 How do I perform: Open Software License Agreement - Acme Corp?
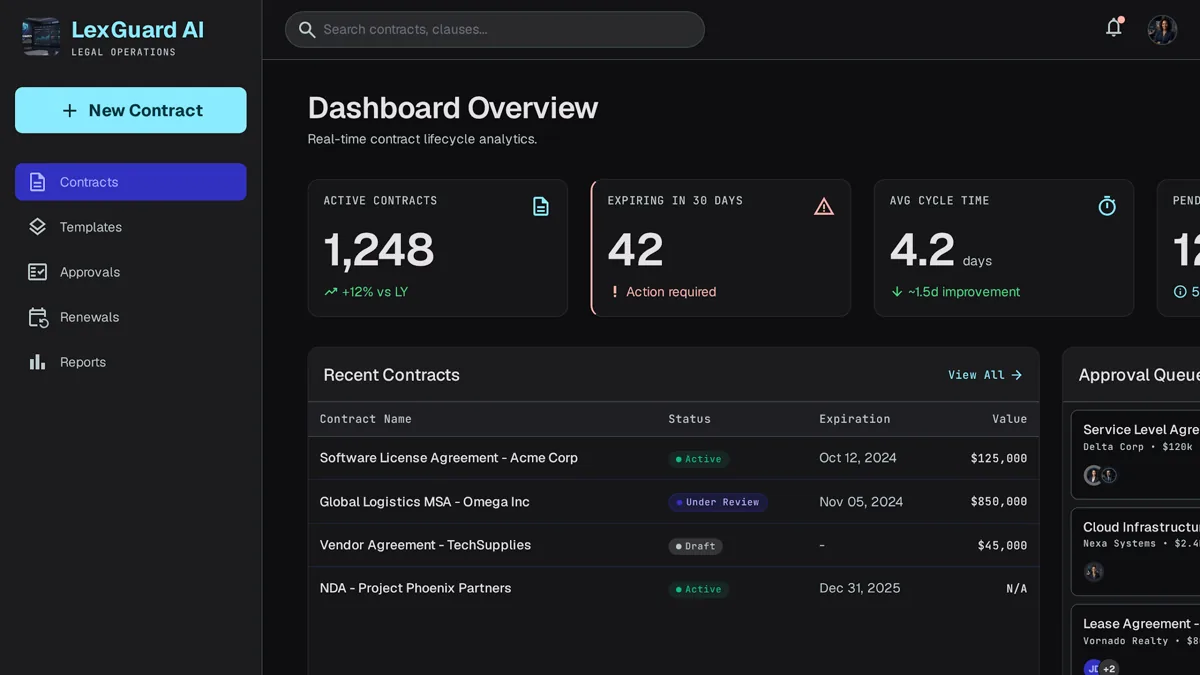(x=449, y=458)
